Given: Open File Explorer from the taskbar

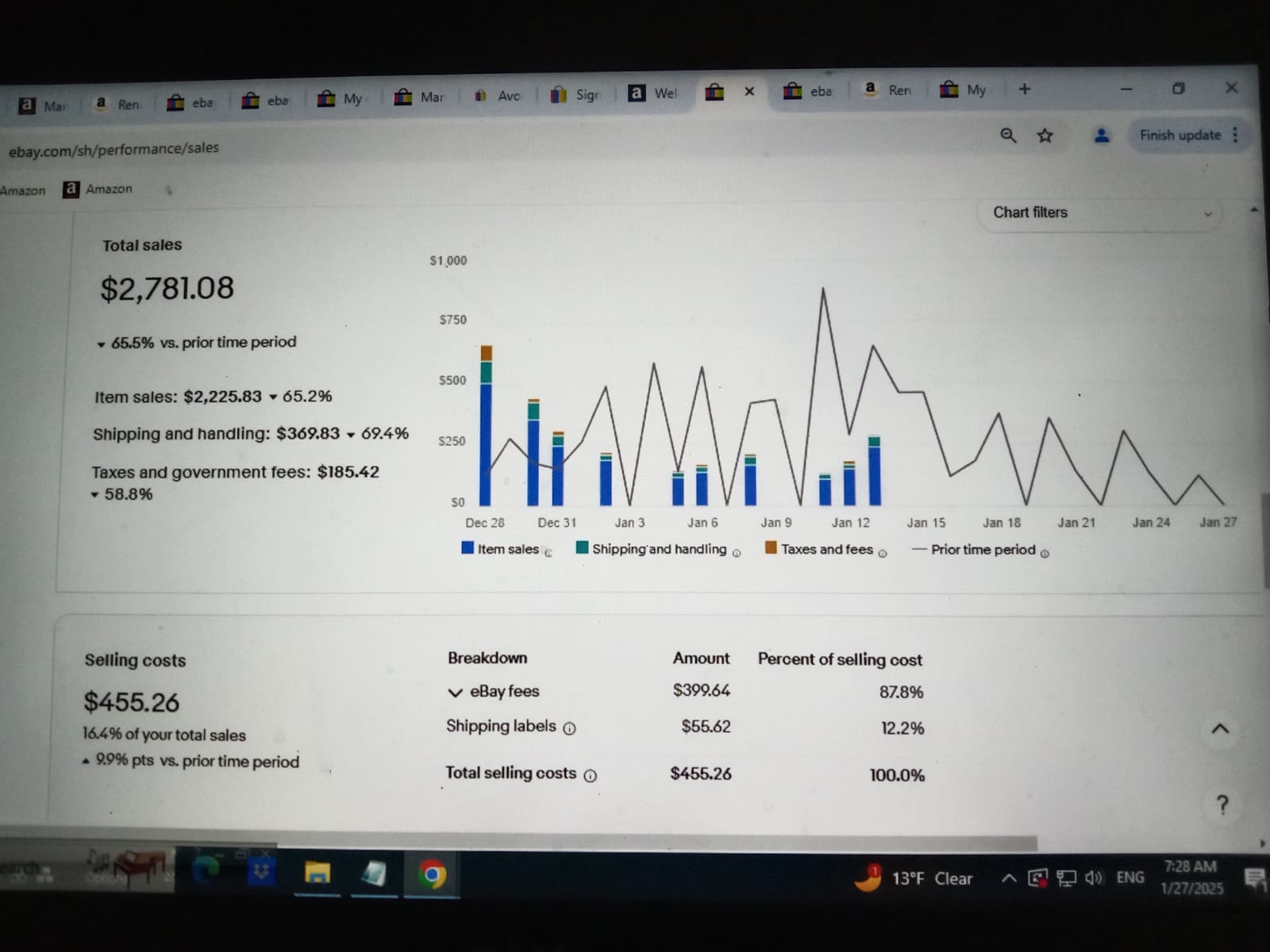Looking at the screenshot, I should [x=317, y=873].
